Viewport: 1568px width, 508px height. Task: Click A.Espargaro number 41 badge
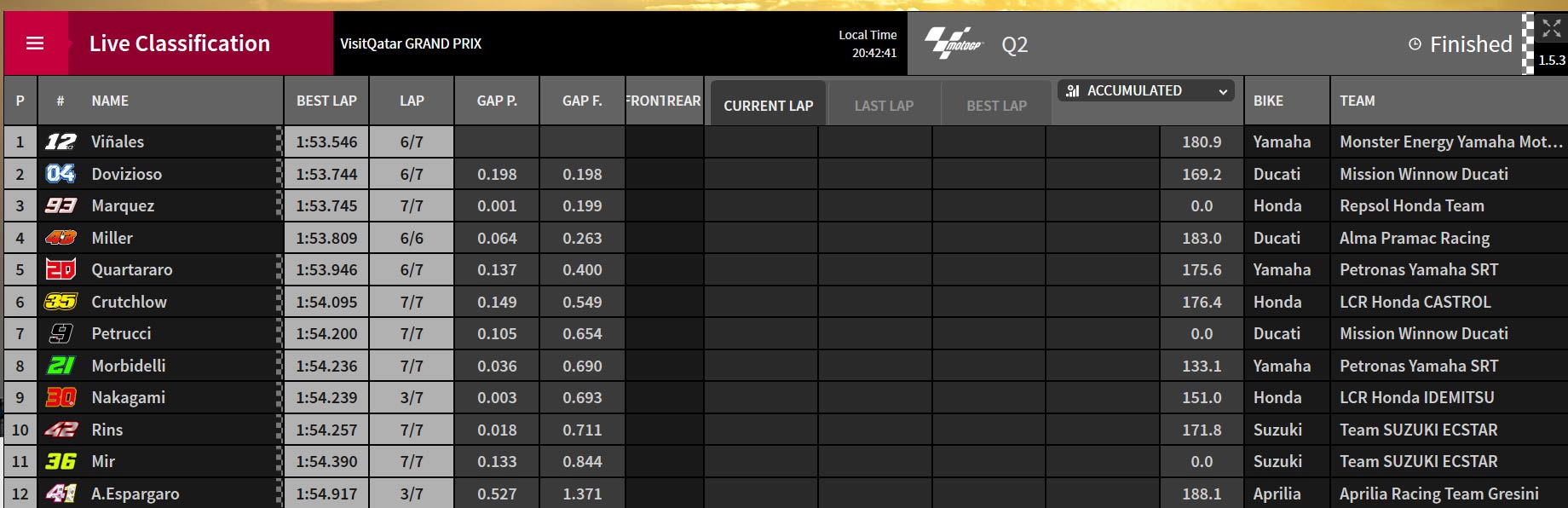61,494
